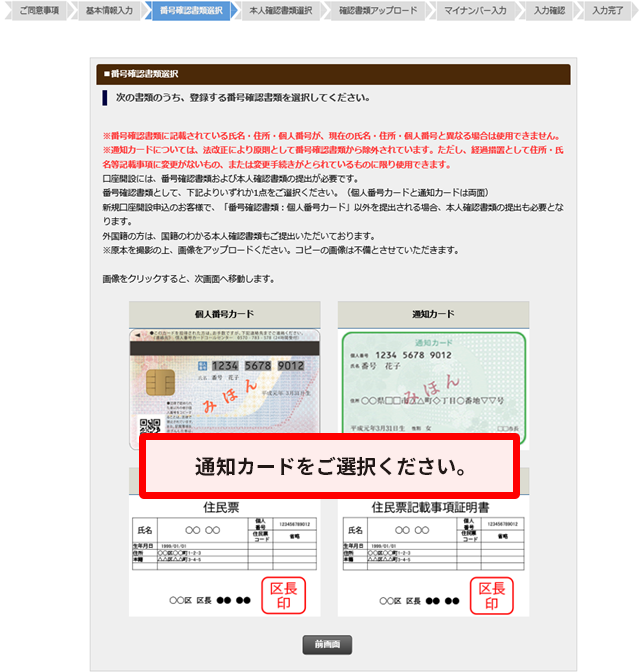Click the 個人番号カード header label
Viewport: 640px width, 672px height.
tap(225, 314)
